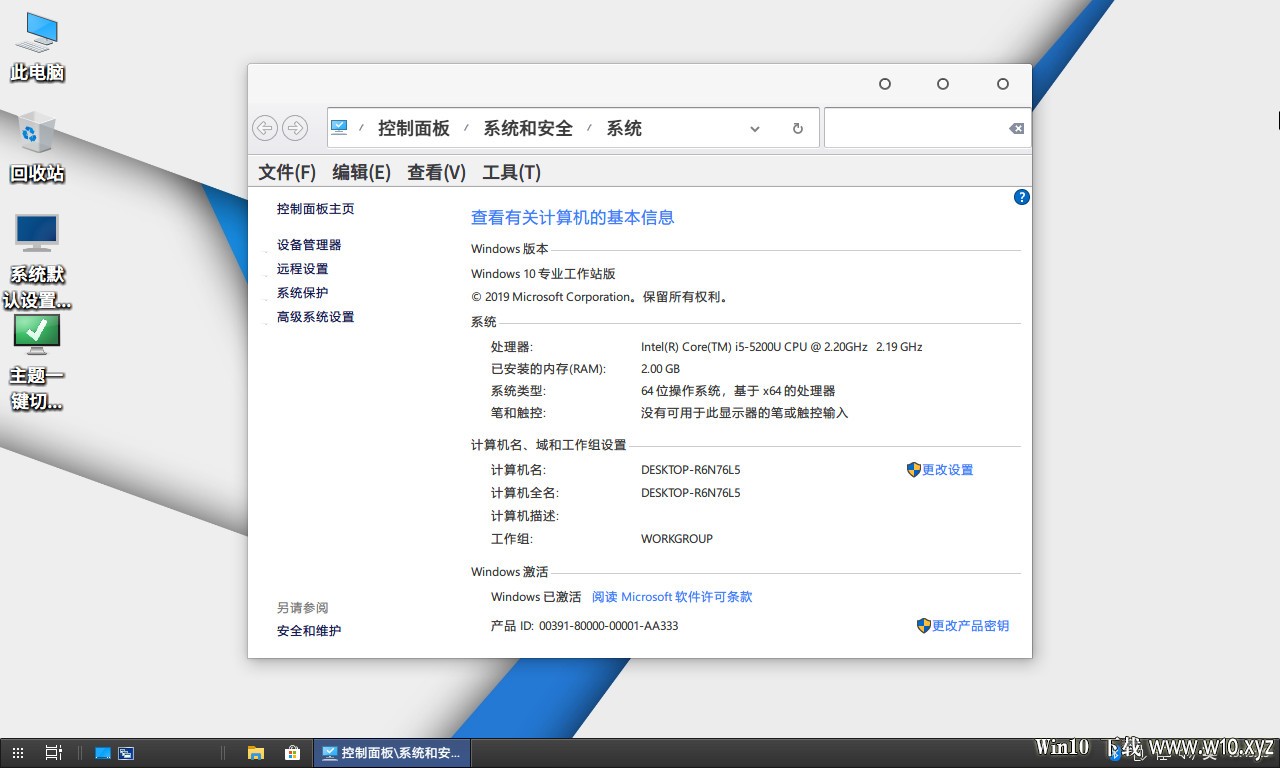
Task: Click the overlapping windows icon on the taskbar
Action: point(126,753)
